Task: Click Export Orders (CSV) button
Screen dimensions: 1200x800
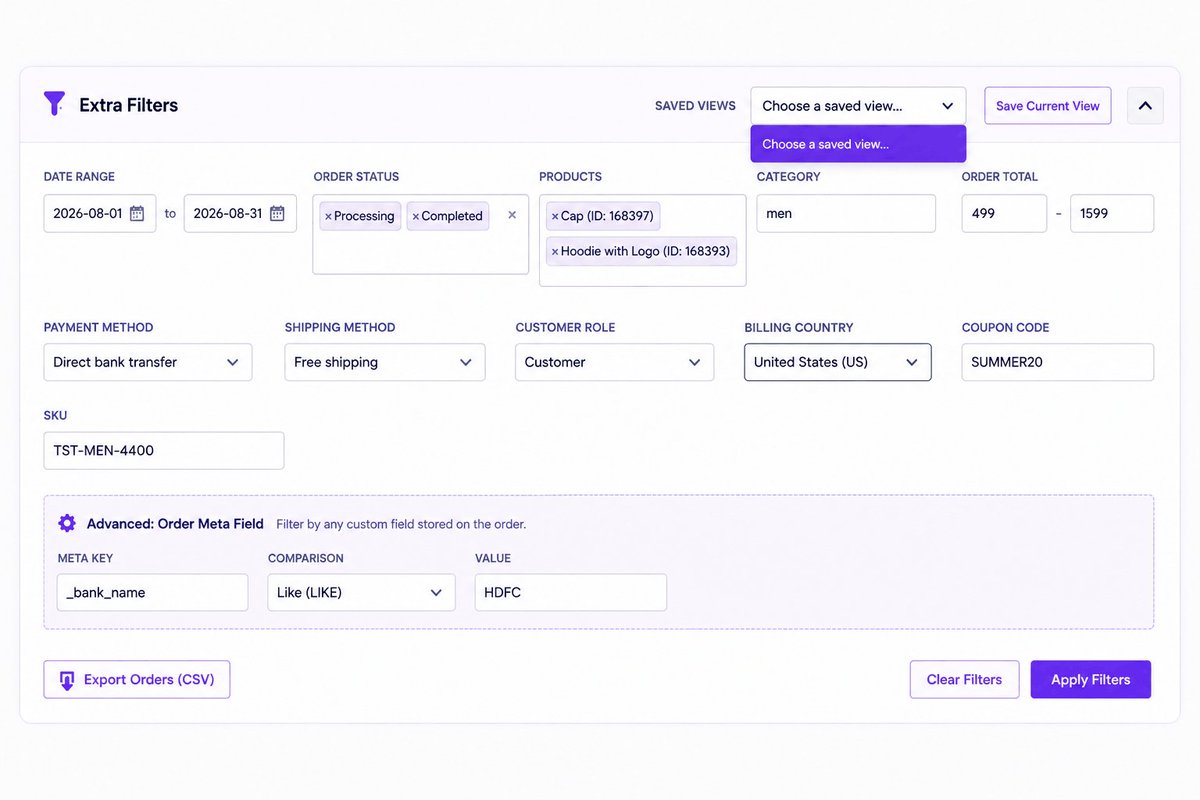Action: 137,680
